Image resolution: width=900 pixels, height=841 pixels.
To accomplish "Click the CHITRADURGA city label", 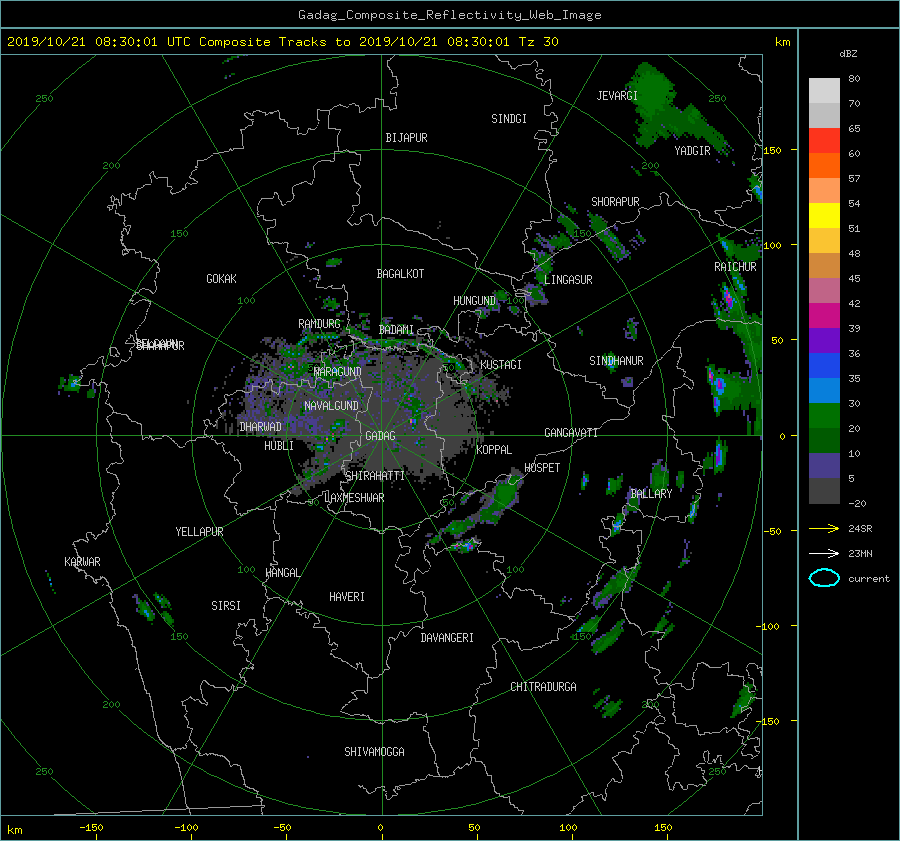I will pyautogui.click(x=544, y=687).
